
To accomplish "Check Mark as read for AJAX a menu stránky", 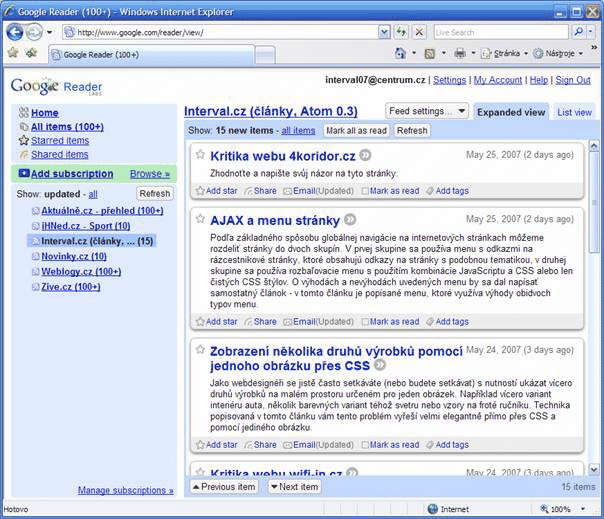I will click(365, 322).
